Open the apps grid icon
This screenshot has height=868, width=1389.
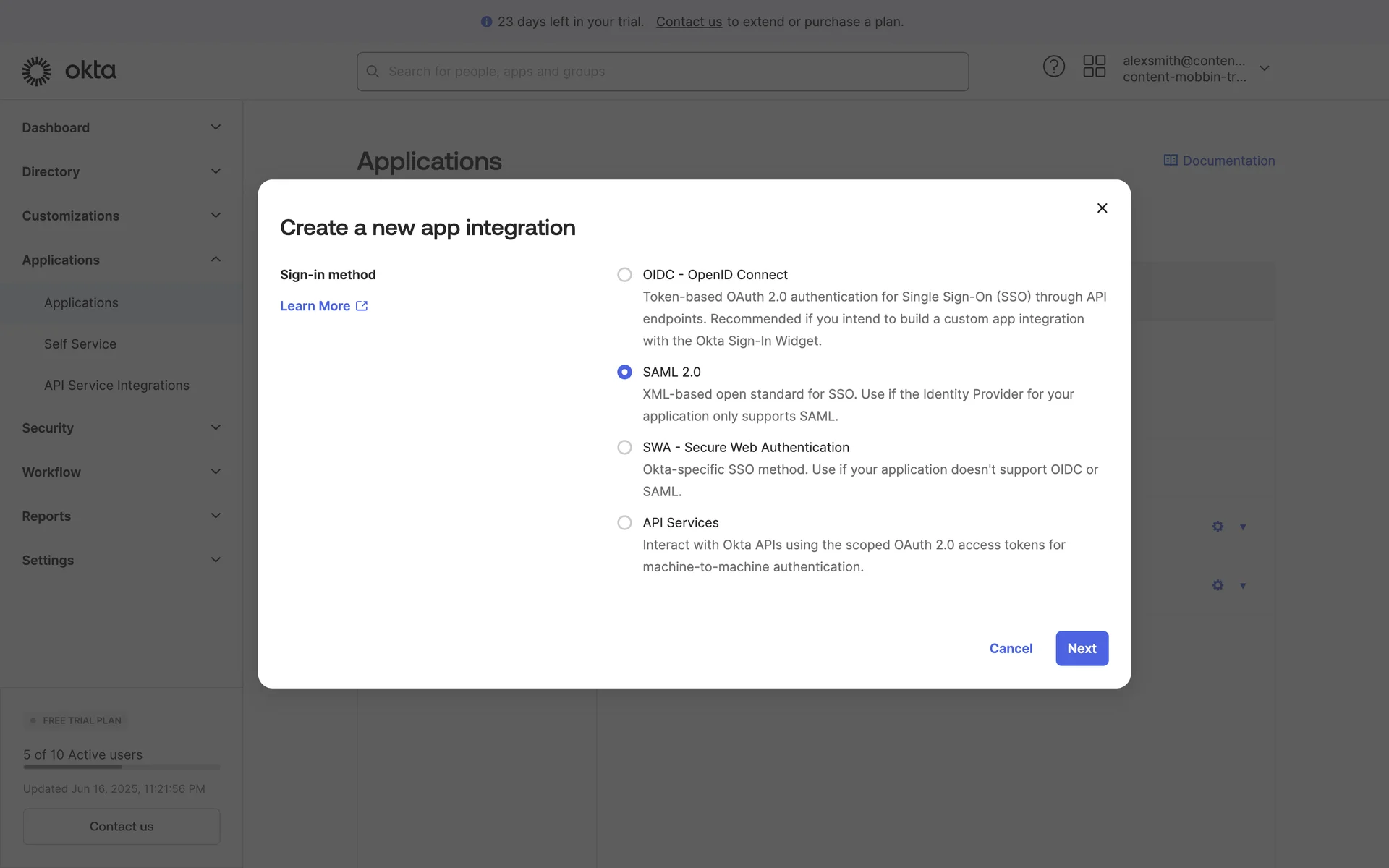point(1094,67)
